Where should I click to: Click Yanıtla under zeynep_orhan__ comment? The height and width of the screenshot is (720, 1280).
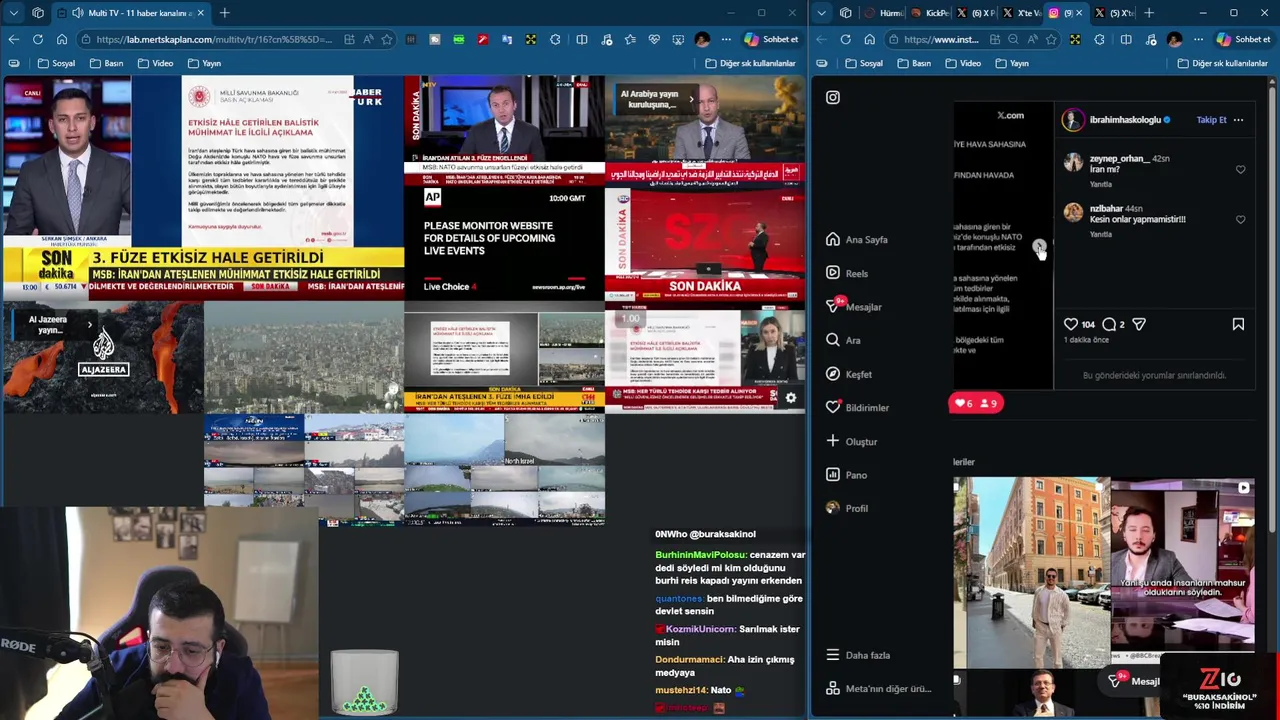tap(1100, 184)
